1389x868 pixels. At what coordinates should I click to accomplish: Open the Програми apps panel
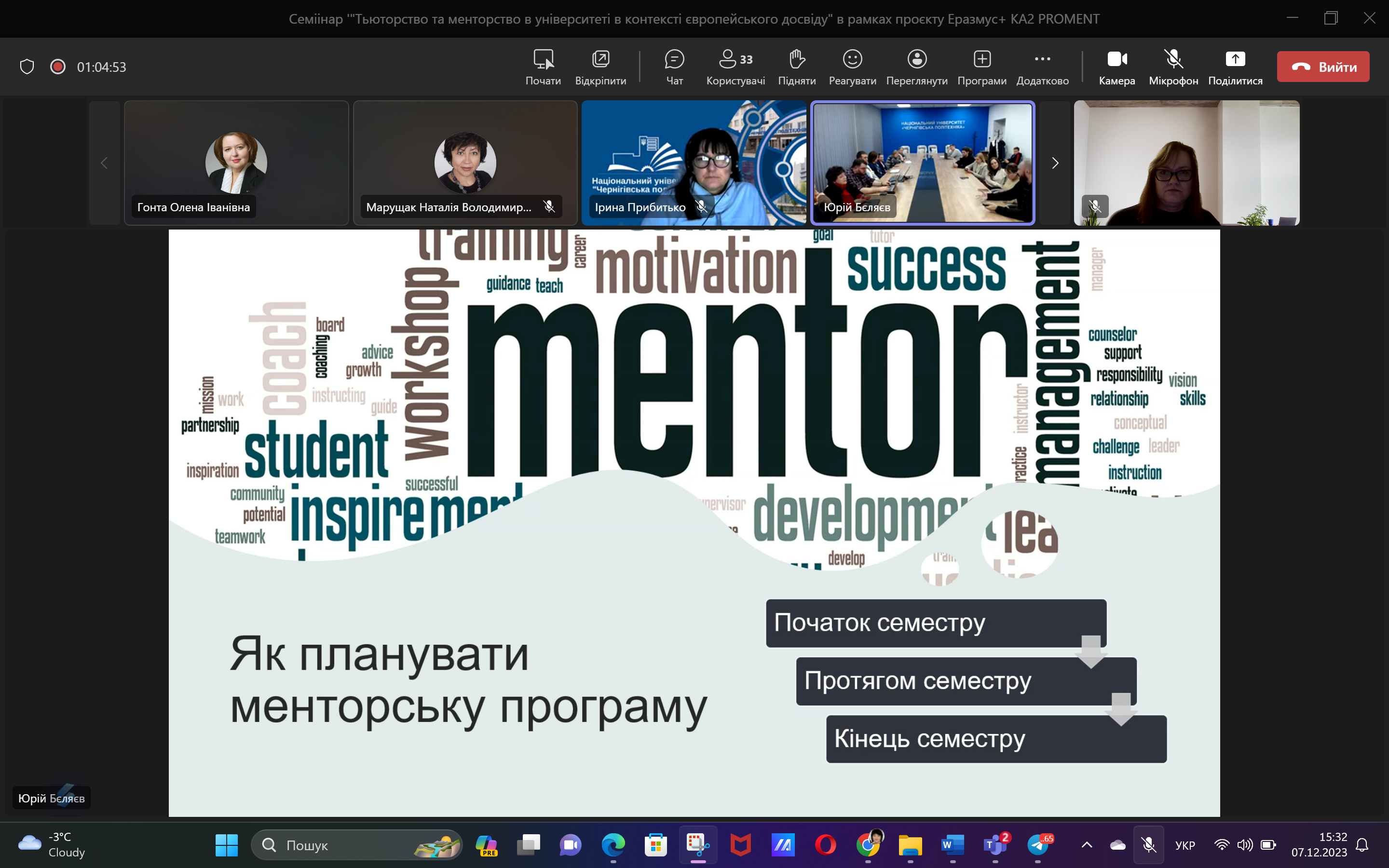click(981, 67)
